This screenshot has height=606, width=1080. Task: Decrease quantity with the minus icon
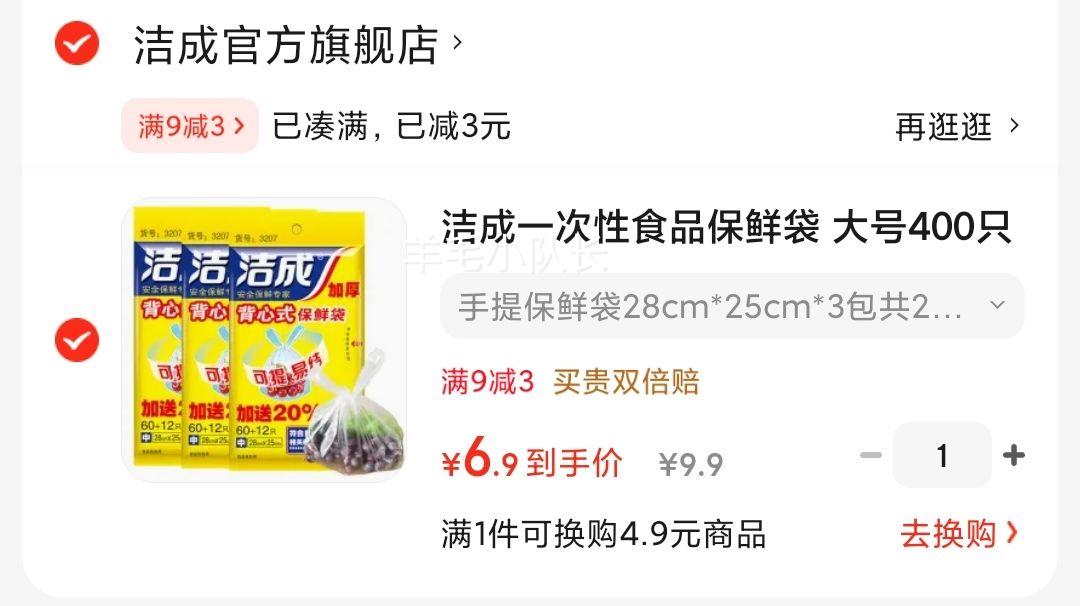(x=871, y=455)
